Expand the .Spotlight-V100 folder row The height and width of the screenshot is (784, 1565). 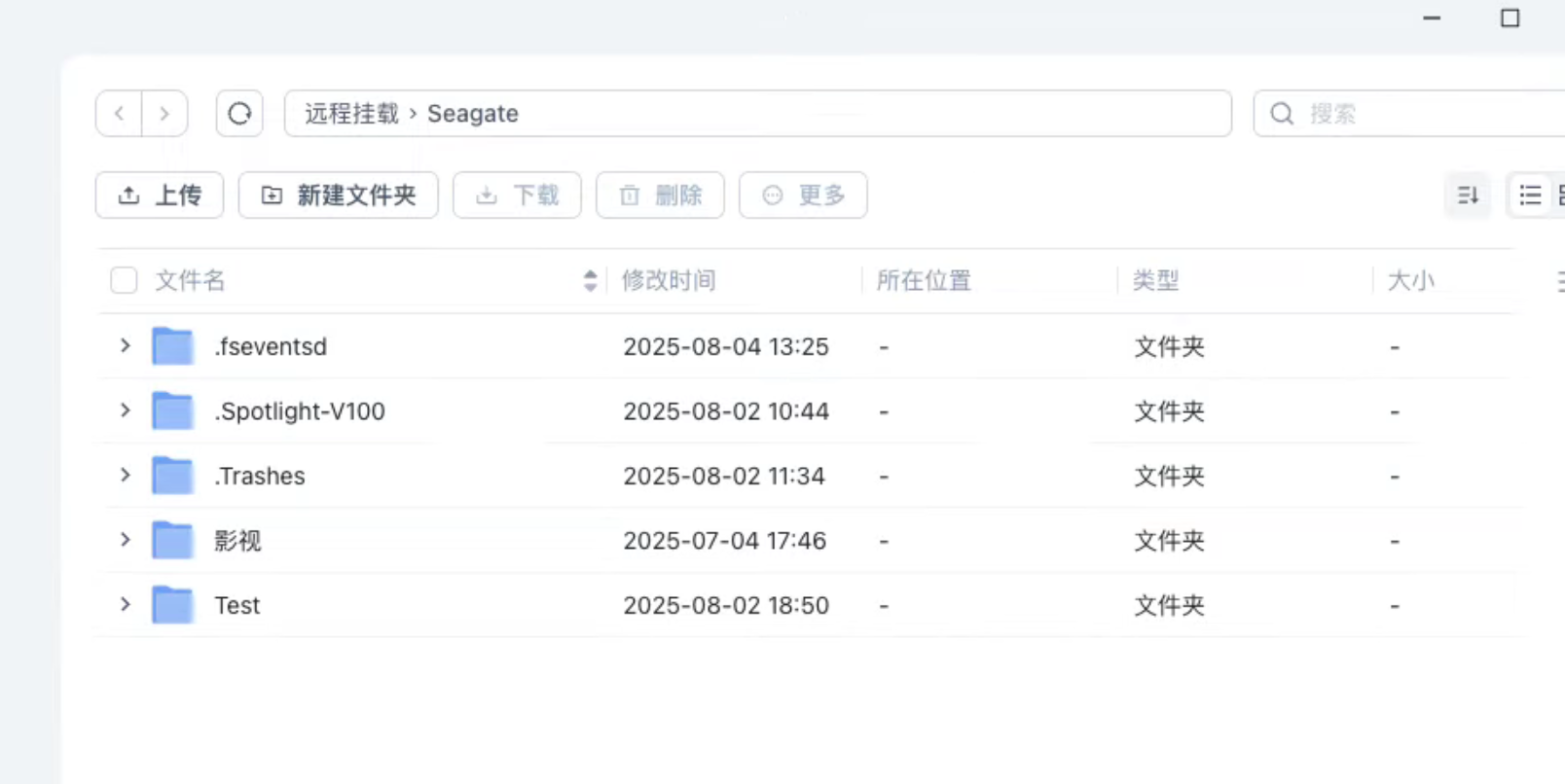coord(125,410)
